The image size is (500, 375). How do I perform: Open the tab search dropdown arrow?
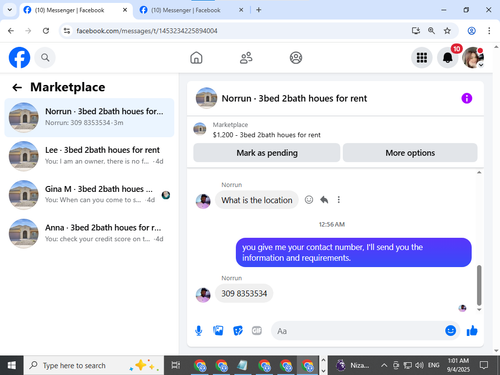(10, 10)
